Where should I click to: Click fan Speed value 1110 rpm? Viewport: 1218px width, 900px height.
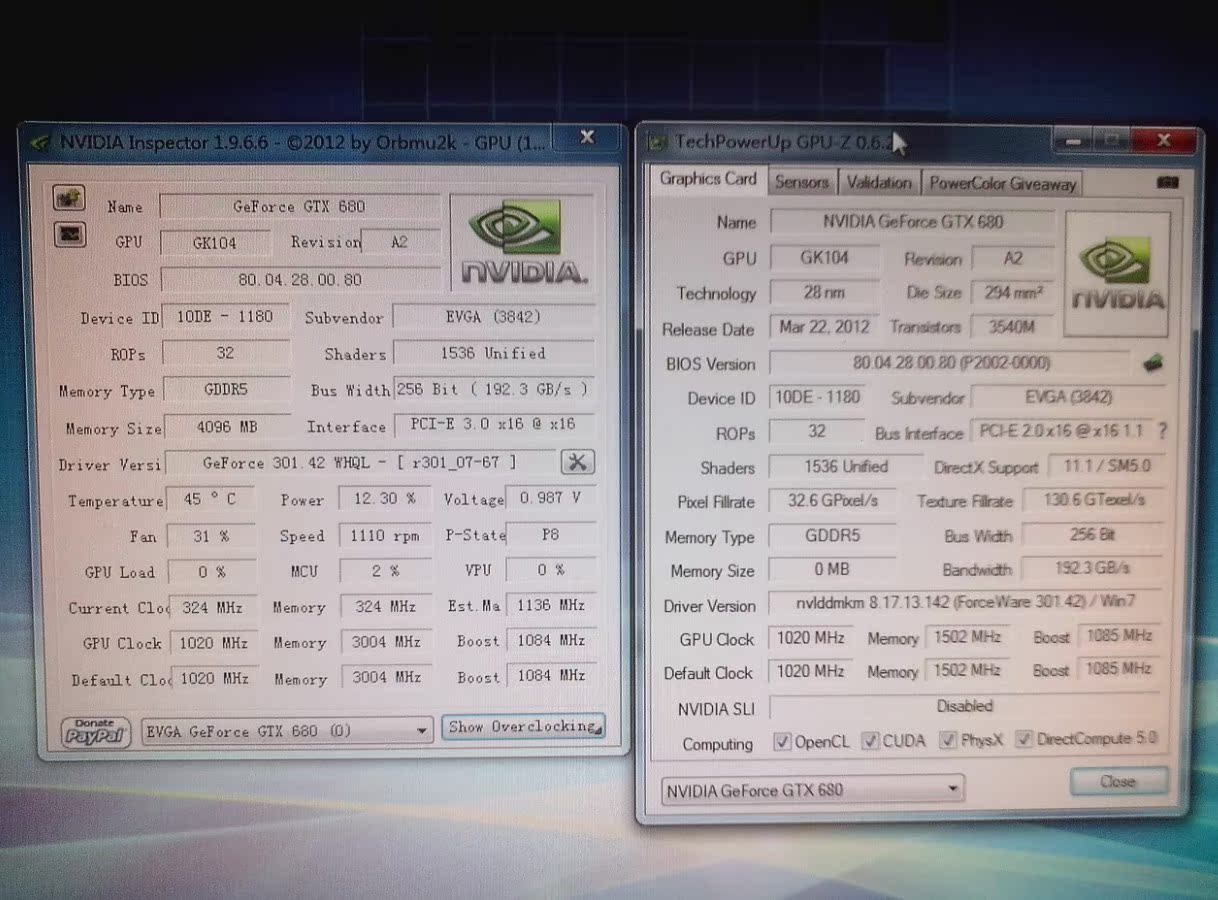(385, 536)
